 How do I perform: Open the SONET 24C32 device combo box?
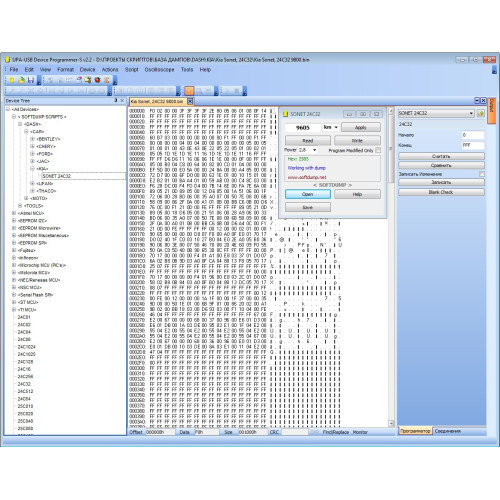coord(436,113)
